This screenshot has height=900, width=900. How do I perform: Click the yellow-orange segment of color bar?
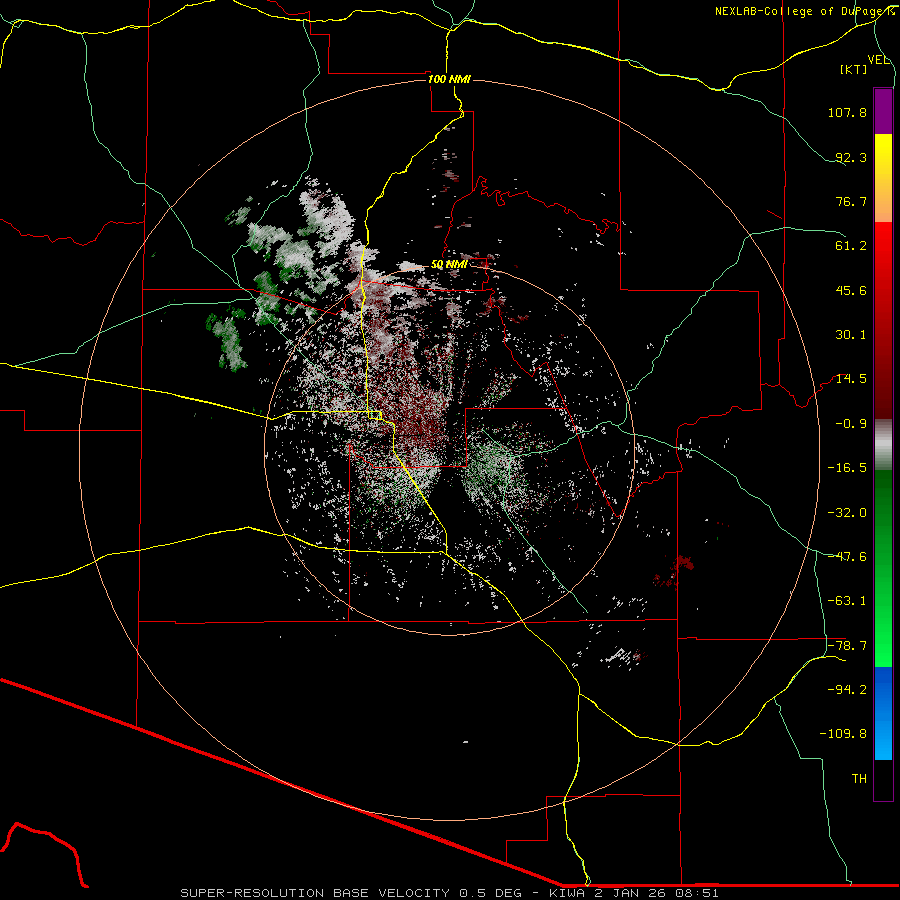[x=883, y=178]
